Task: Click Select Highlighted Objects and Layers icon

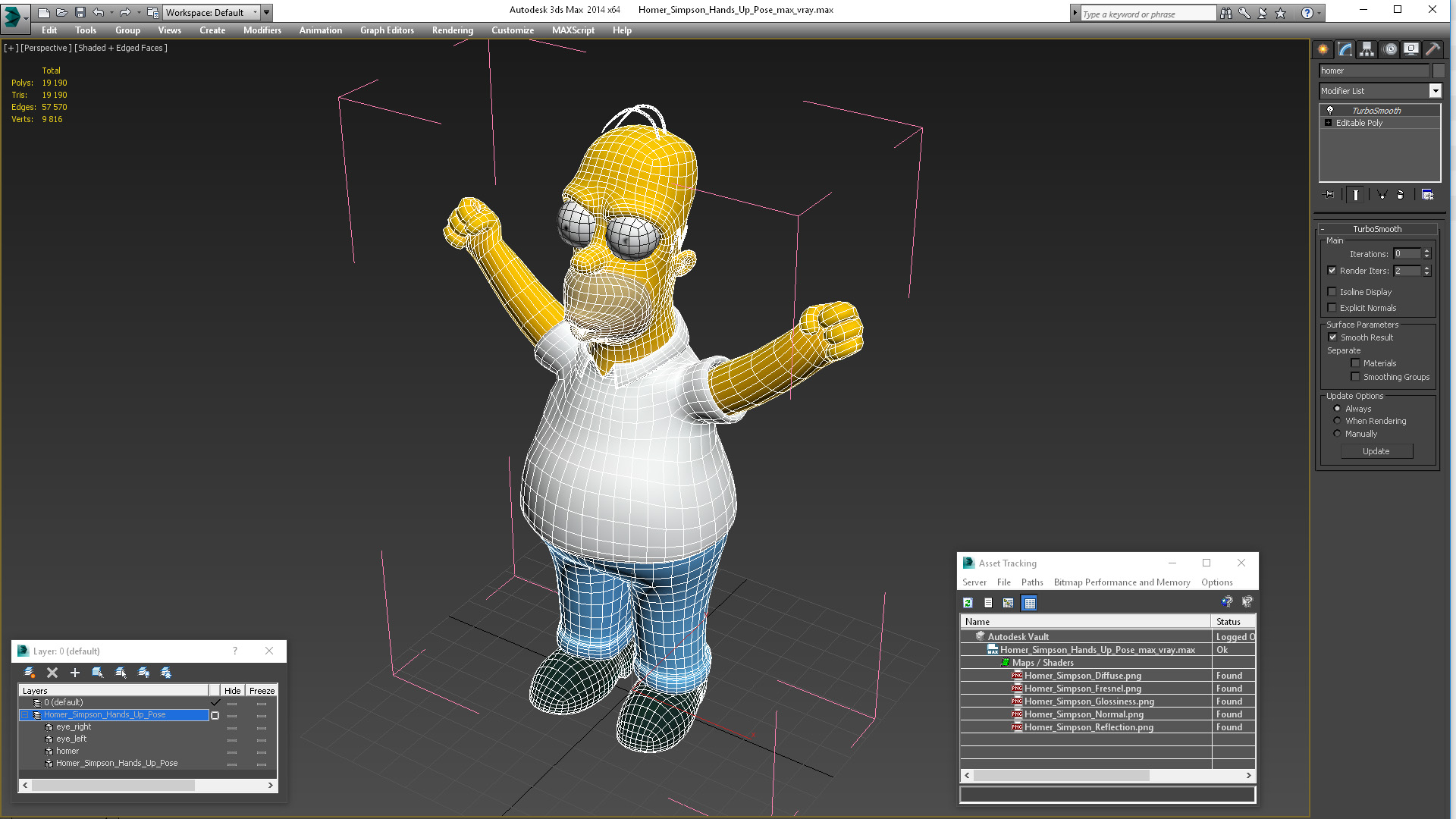Action: point(98,673)
